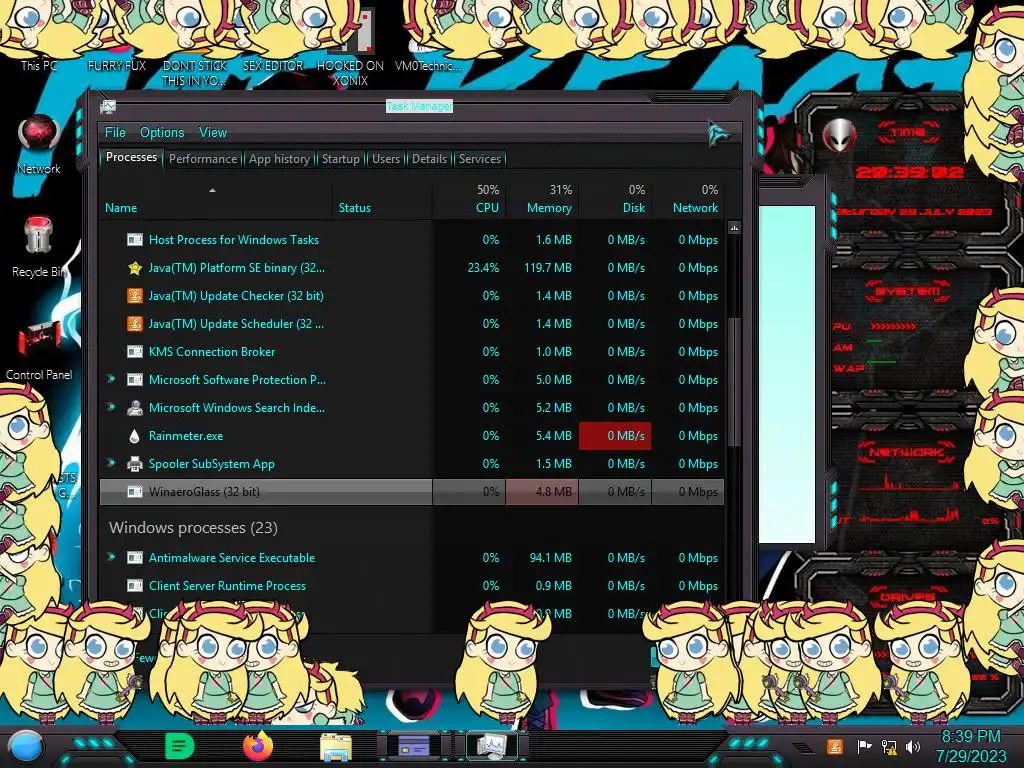Click Rainmeter's highlighted 0 MB/s disk cell

(615, 436)
